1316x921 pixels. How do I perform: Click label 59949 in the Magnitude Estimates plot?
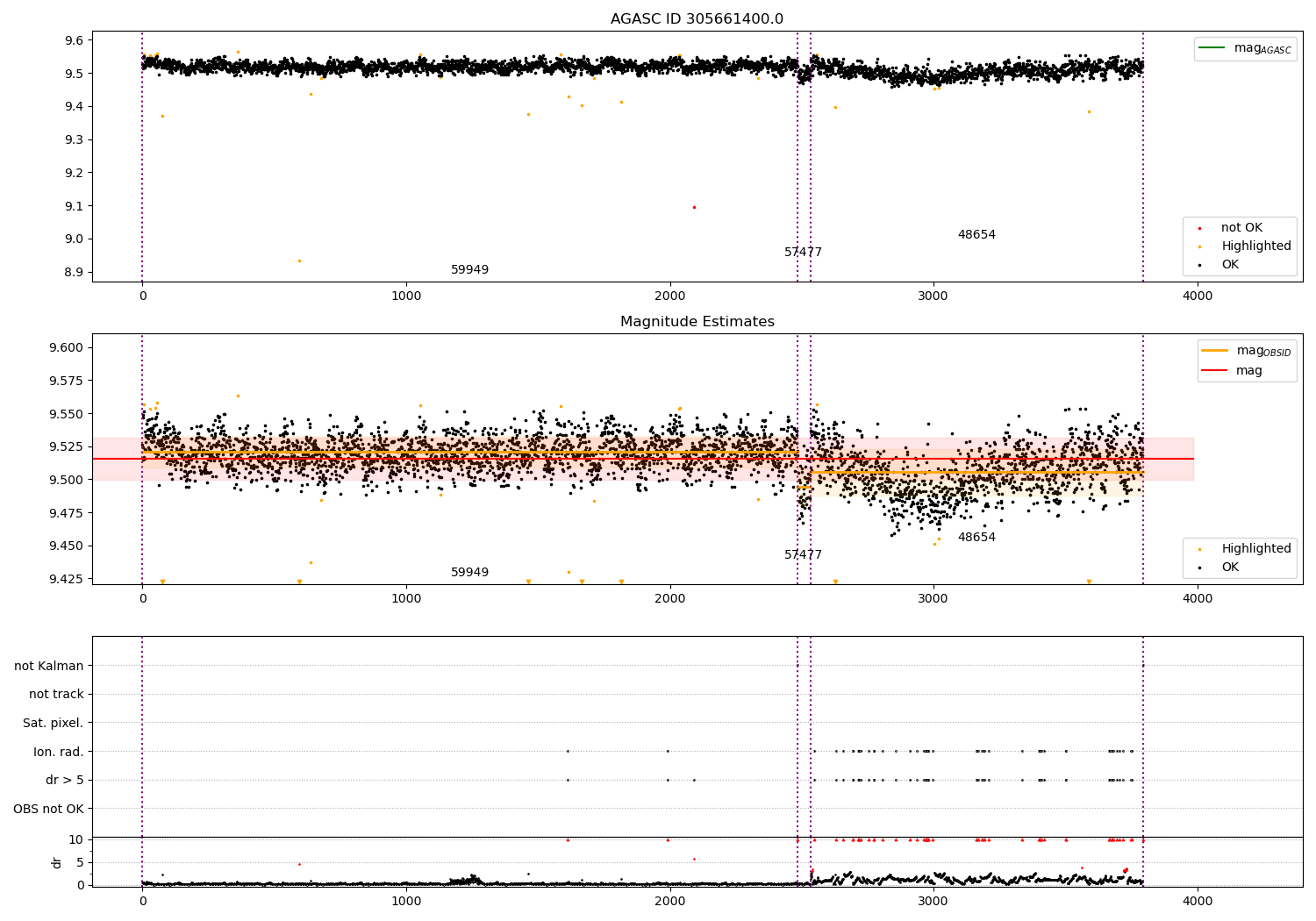469,573
